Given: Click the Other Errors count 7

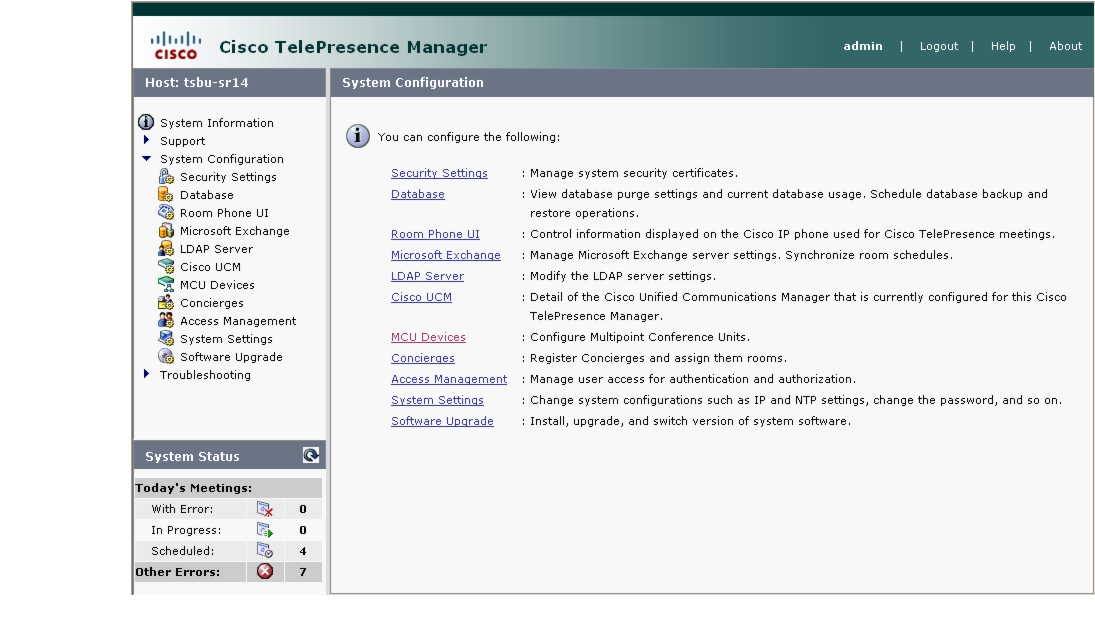Looking at the screenshot, I should (x=303, y=572).
